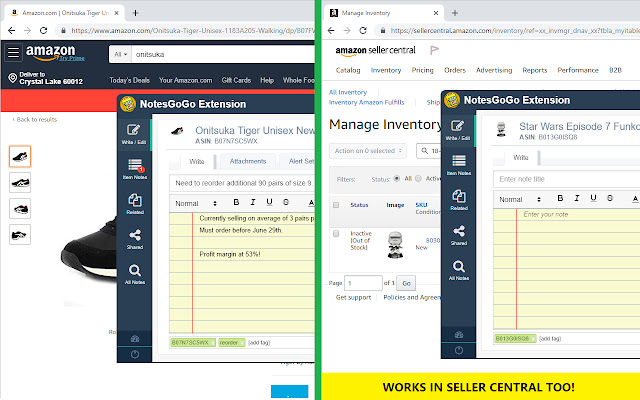This screenshot has width=640, height=400.
Task: Toggle underline in Onitsuka note editor
Action: (x=269, y=202)
